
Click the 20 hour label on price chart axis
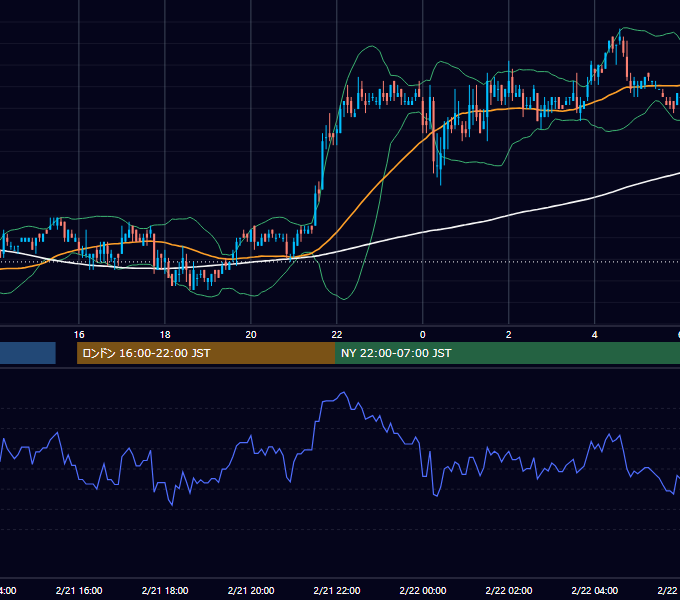251,335
